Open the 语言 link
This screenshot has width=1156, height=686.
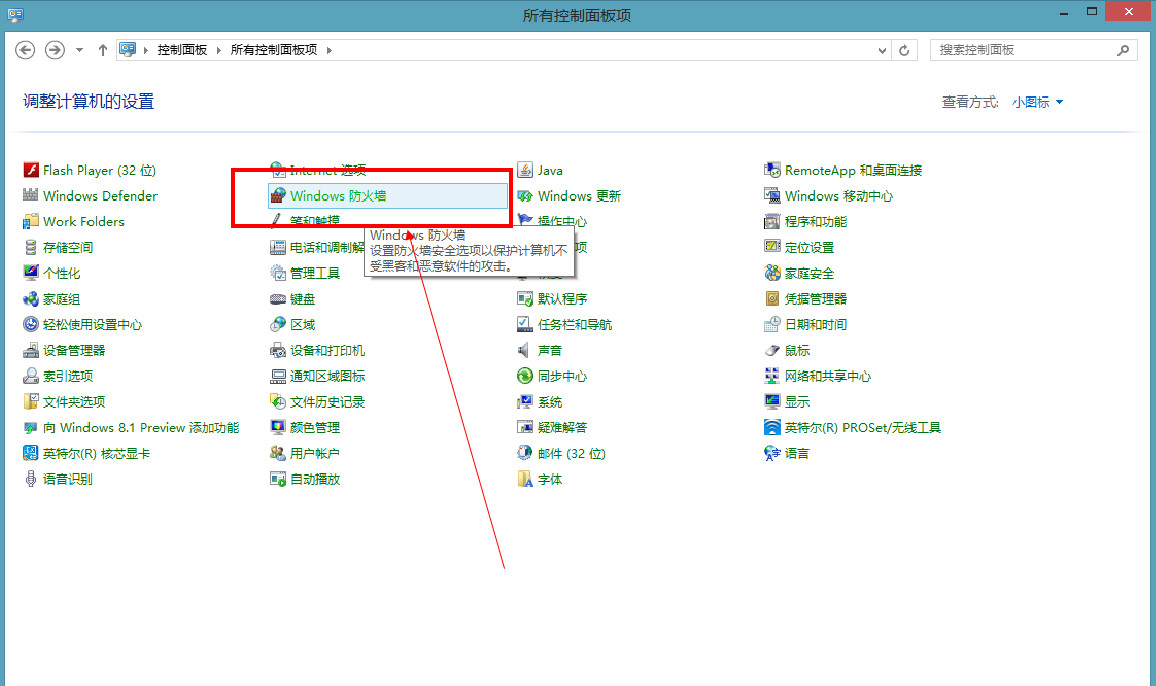(797, 453)
